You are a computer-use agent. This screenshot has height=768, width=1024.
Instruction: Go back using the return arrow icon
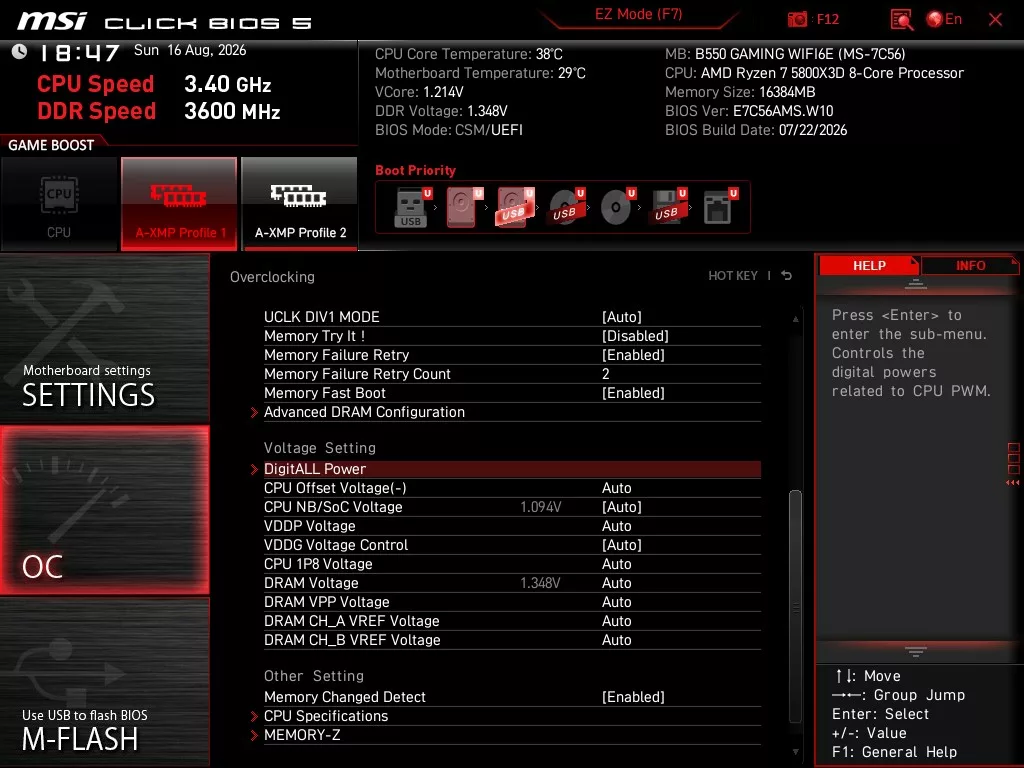(786, 276)
